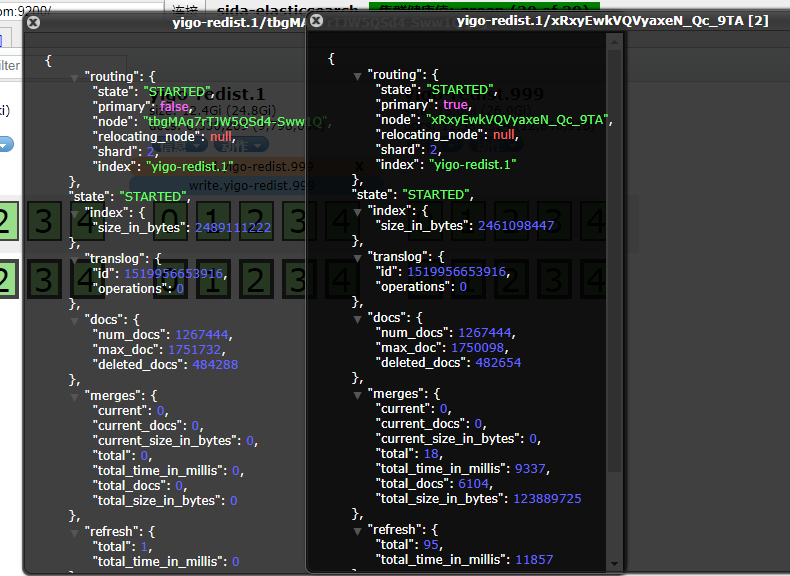The image size is (790, 576).
Task: Collapse "docs" section in left JSON window
Action: point(75,321)
